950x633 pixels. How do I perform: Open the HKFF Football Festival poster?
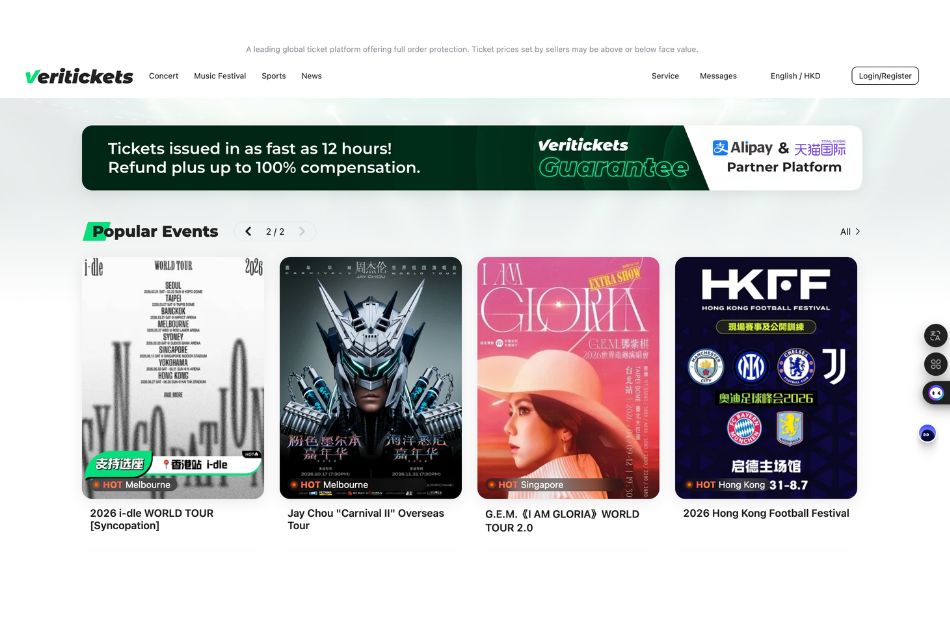click(766, 377)
